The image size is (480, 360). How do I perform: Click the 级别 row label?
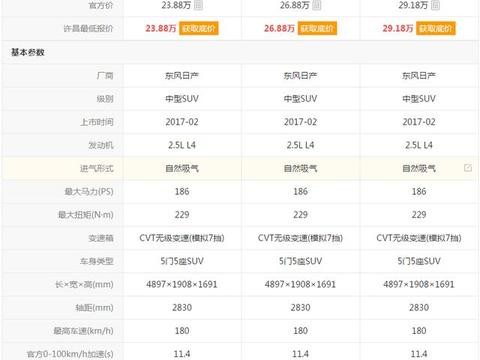click(x=105, y=99)
